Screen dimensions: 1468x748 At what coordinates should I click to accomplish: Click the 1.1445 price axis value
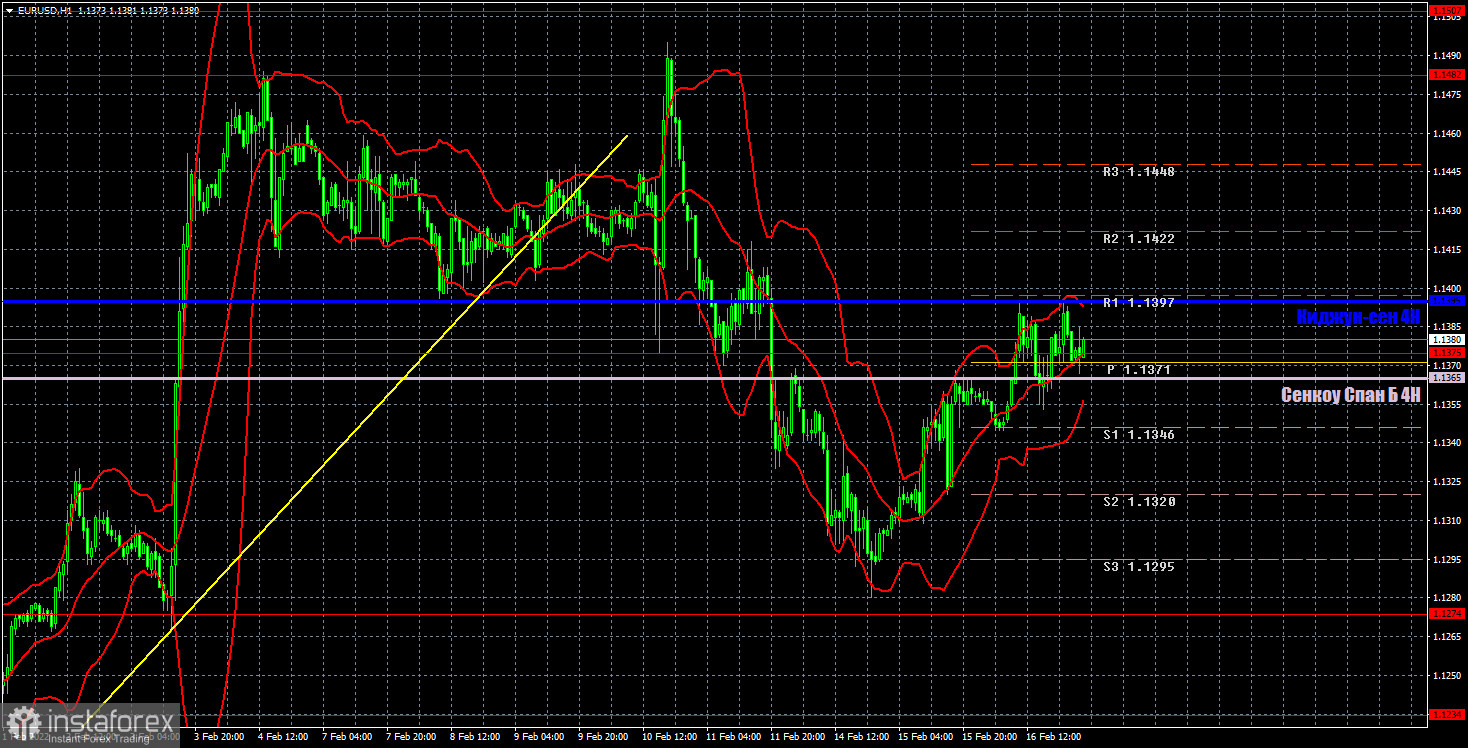click(1446, 172)
